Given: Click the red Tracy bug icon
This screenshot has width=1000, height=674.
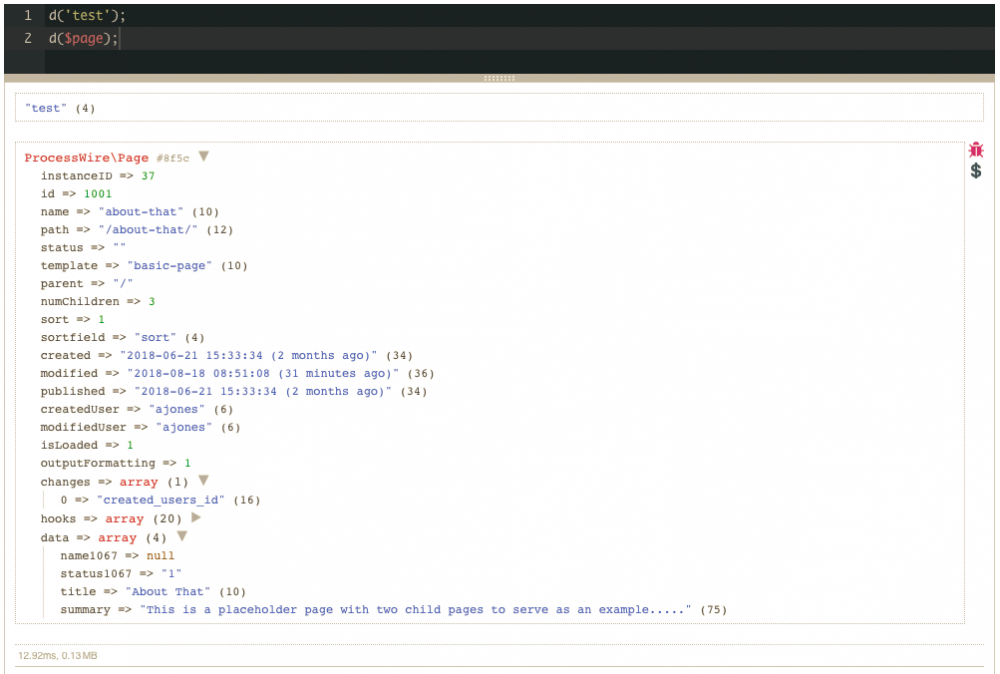Looking at the screenshot, I should (x=975, y=149).
